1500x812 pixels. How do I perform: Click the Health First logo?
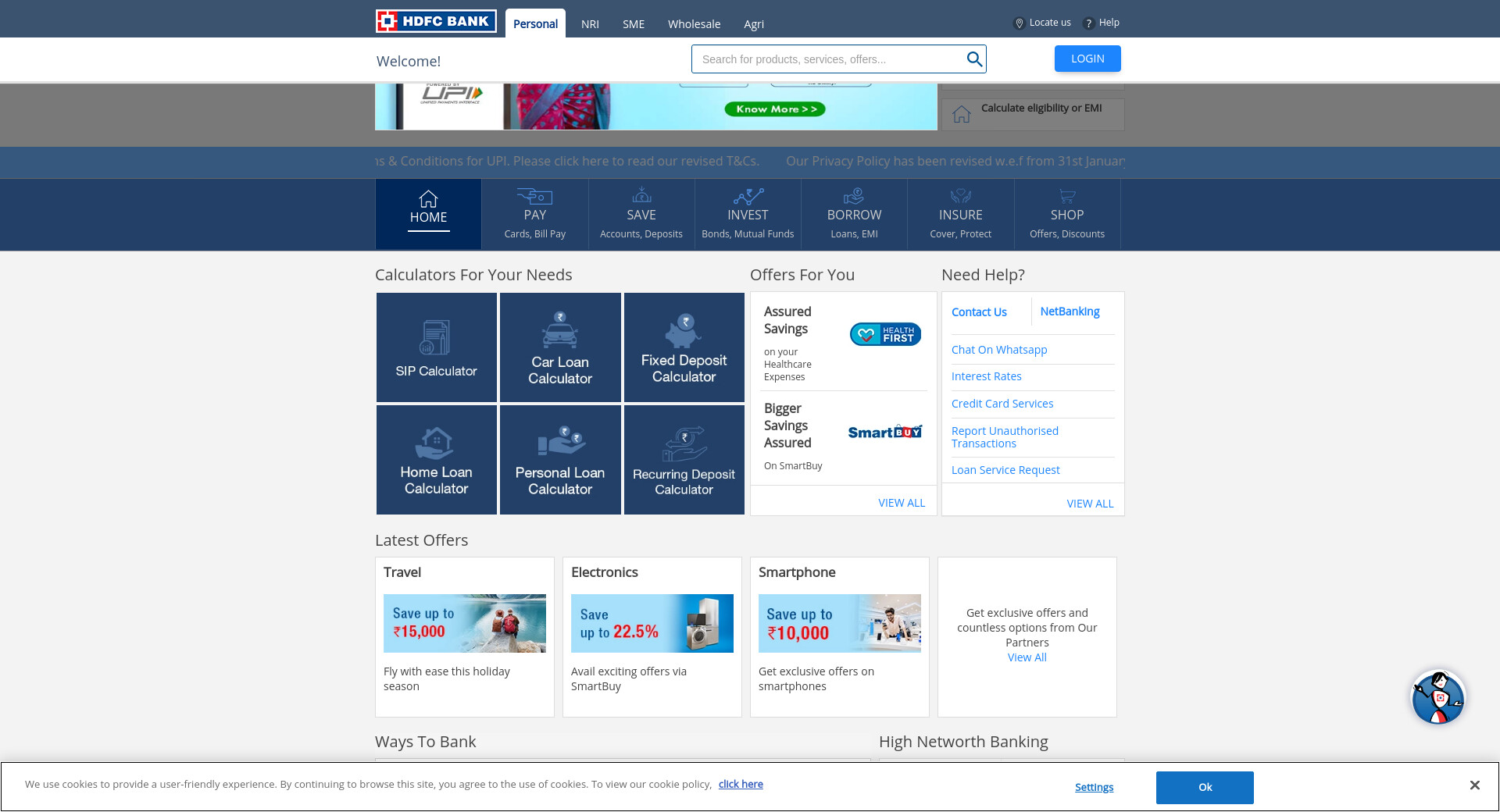click(x=885, y=334)
